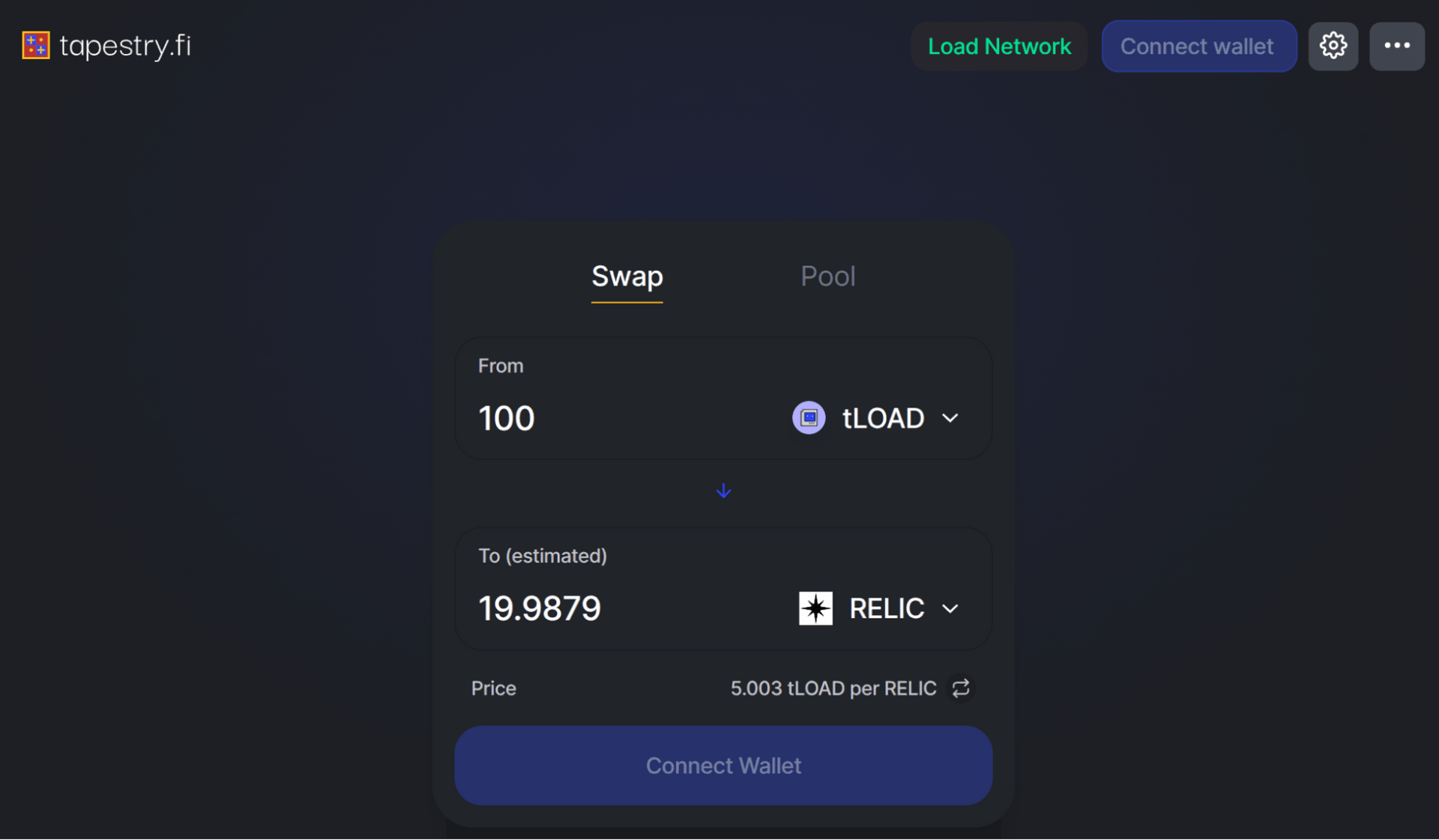Image resolution: width=1439 pixels, height=840 pixels.
Task: Open the three-dot more options menu
Action: click(x=1396, y=46)
